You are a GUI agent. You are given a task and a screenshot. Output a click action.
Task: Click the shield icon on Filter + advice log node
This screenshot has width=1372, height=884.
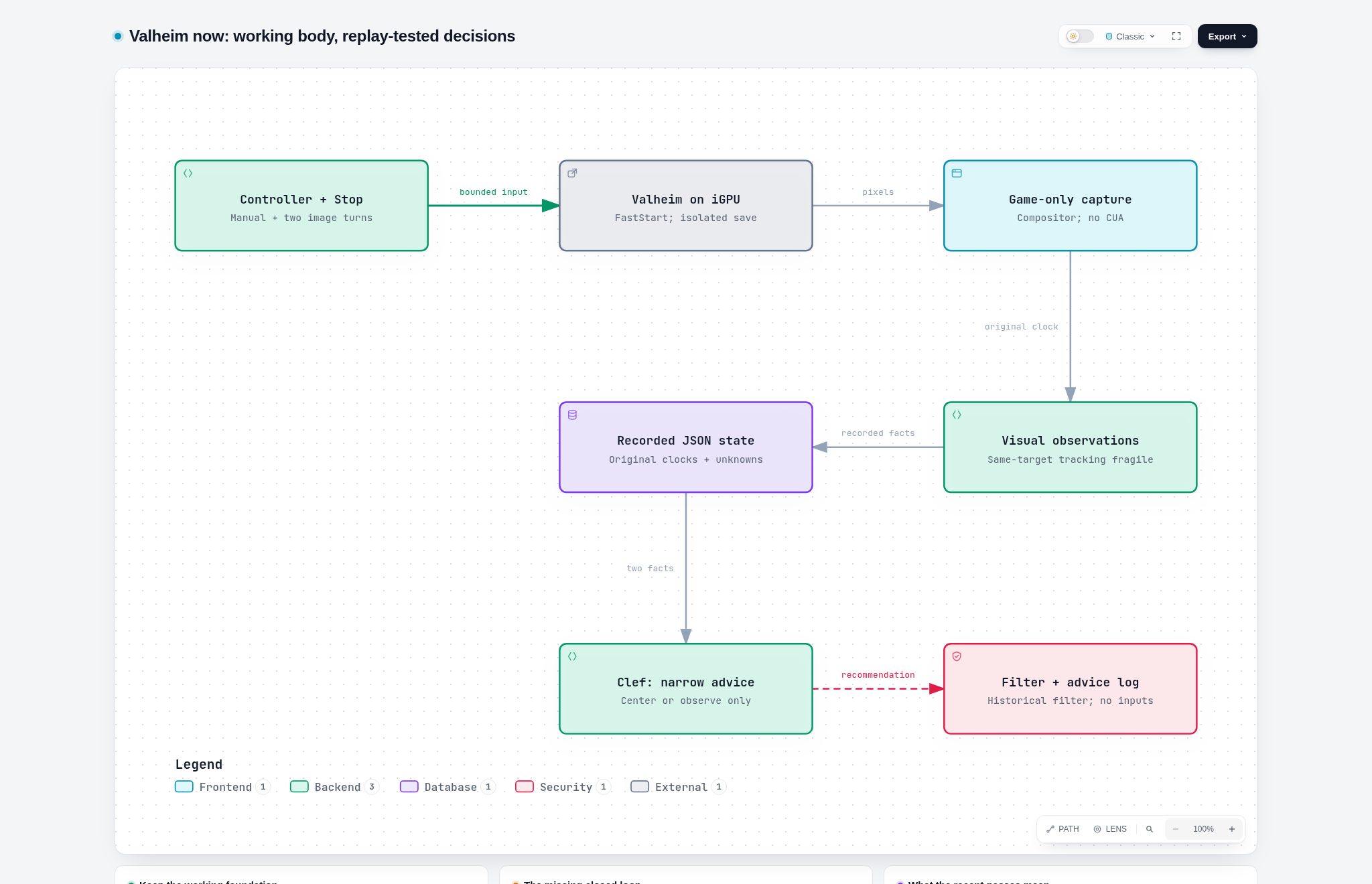(957, 656)
